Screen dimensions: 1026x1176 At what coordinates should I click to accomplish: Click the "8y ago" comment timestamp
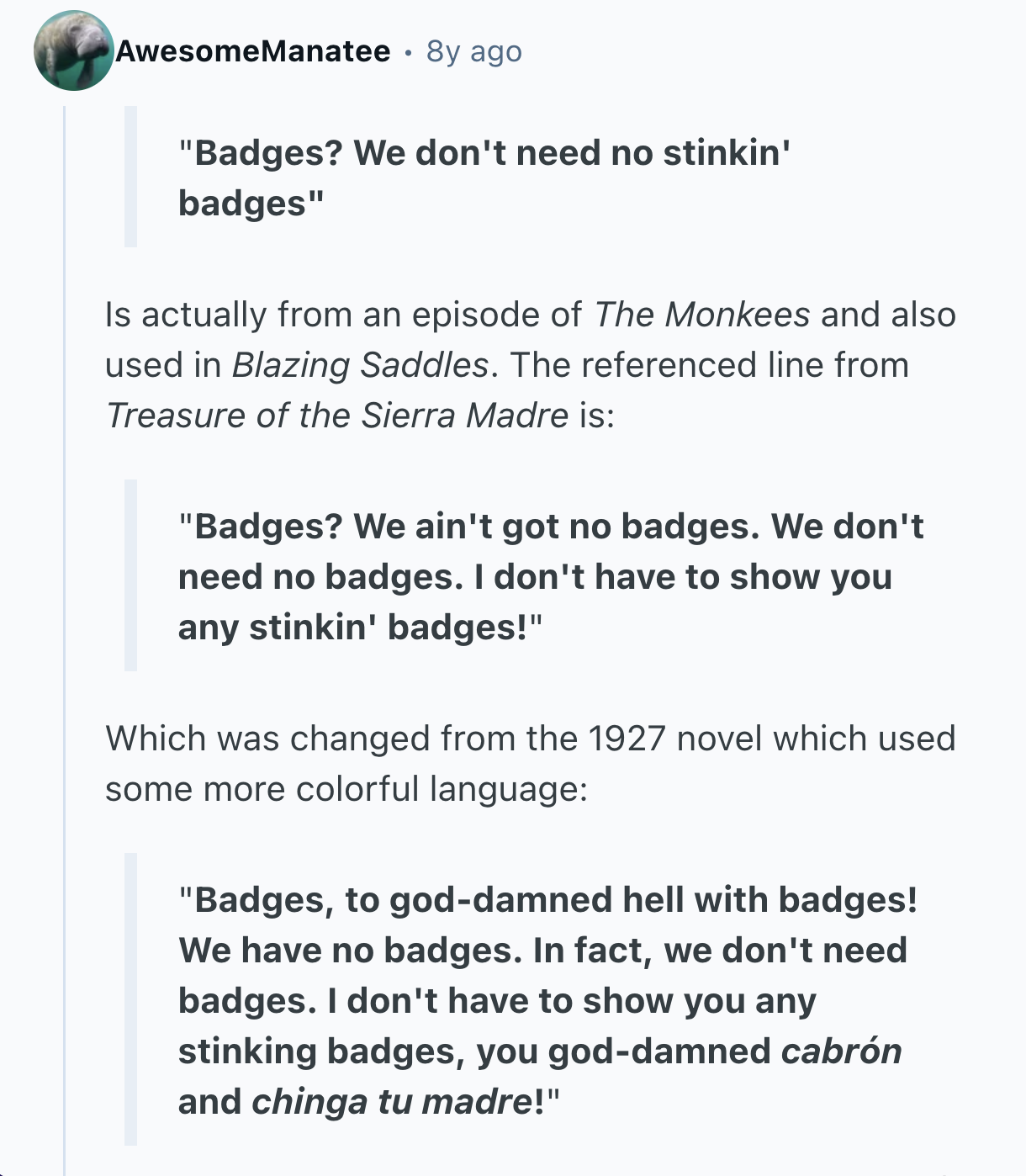(474, 51)
